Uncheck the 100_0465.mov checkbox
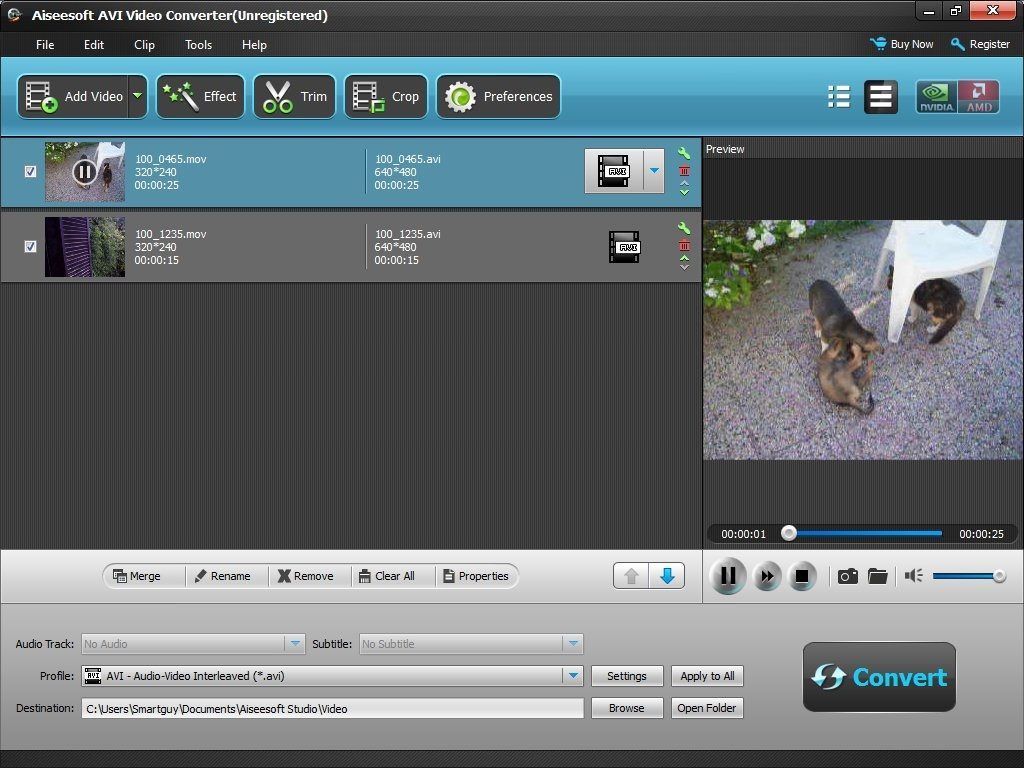Screen dimensions: 1024x768 pos(30,172)
